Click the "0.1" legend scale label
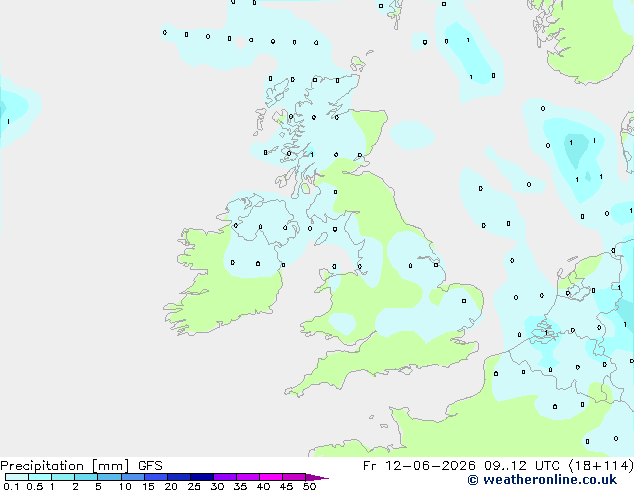The image size is (634, 490). [x=11, y=486]
